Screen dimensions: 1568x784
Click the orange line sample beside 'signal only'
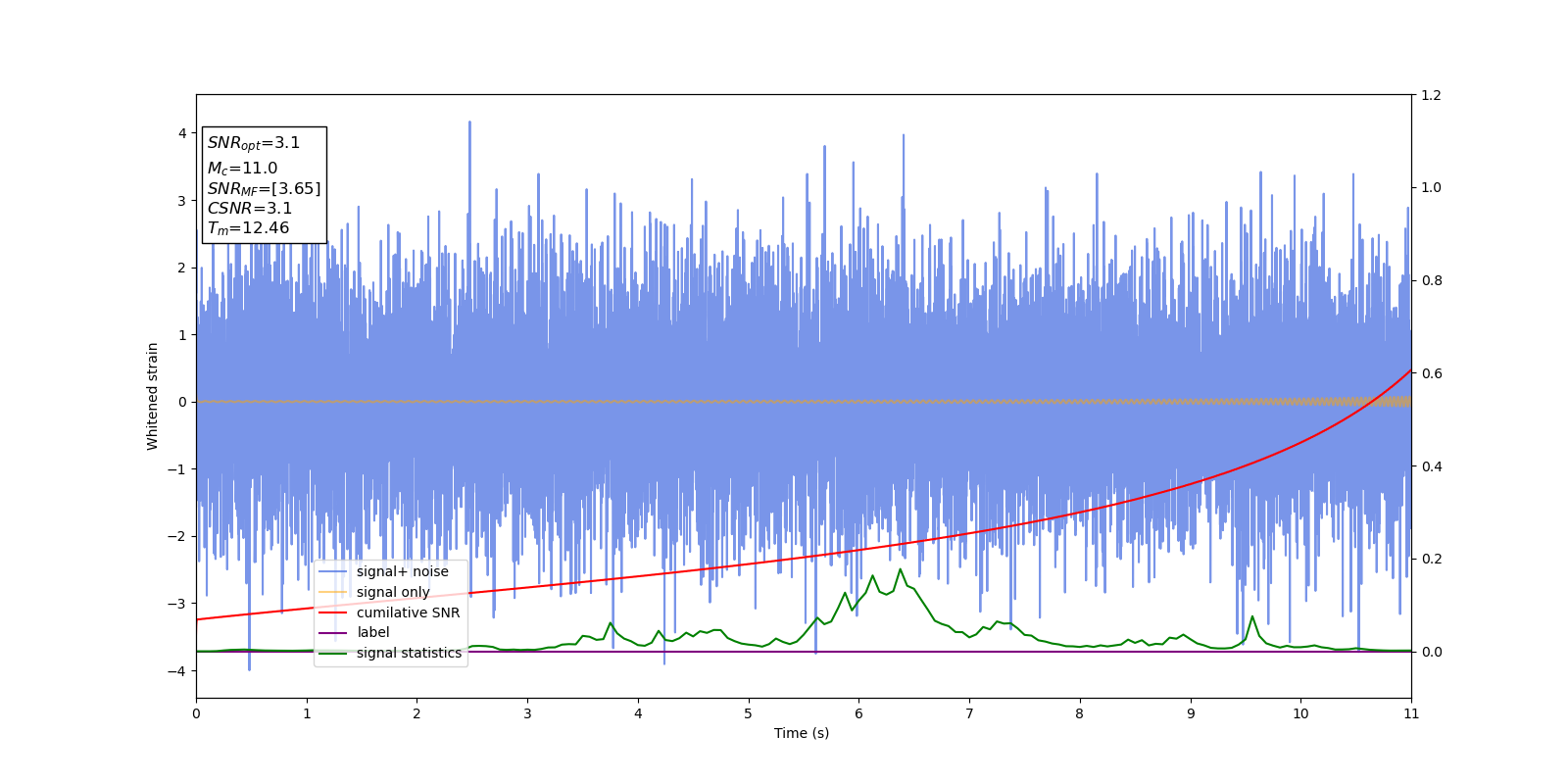[333, 592]
